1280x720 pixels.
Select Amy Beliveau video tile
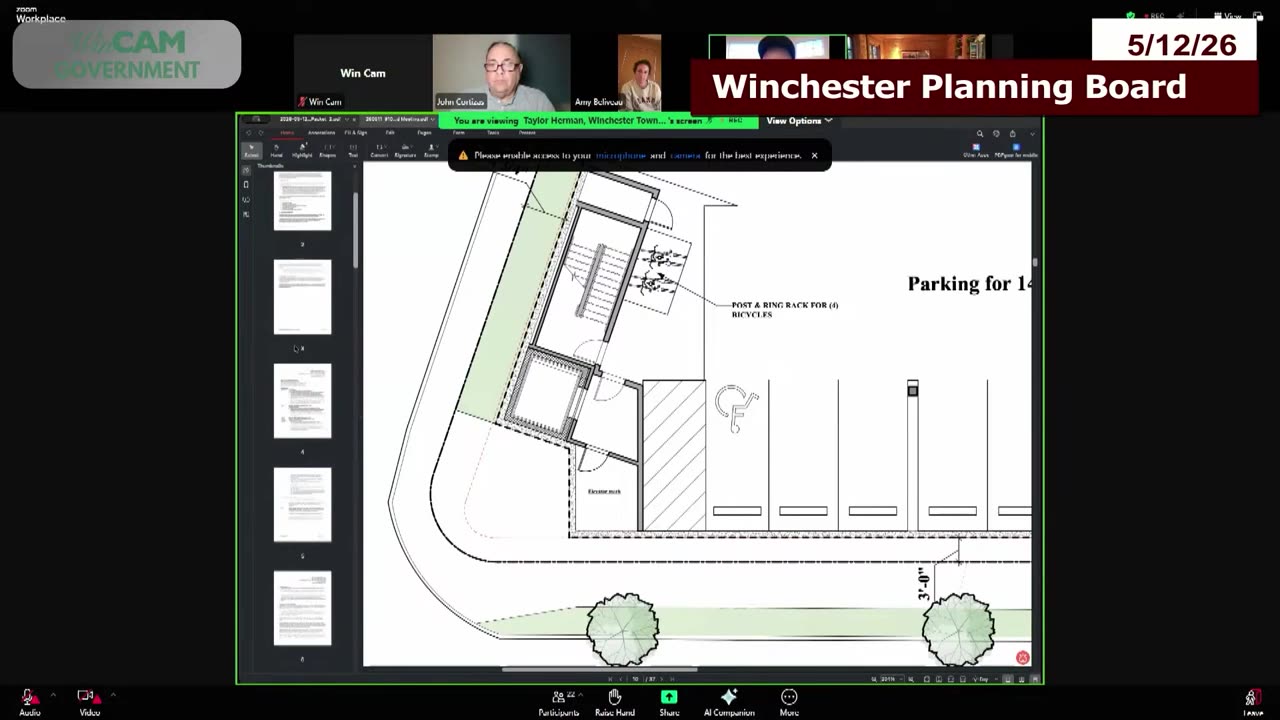(x=639, y=72)
